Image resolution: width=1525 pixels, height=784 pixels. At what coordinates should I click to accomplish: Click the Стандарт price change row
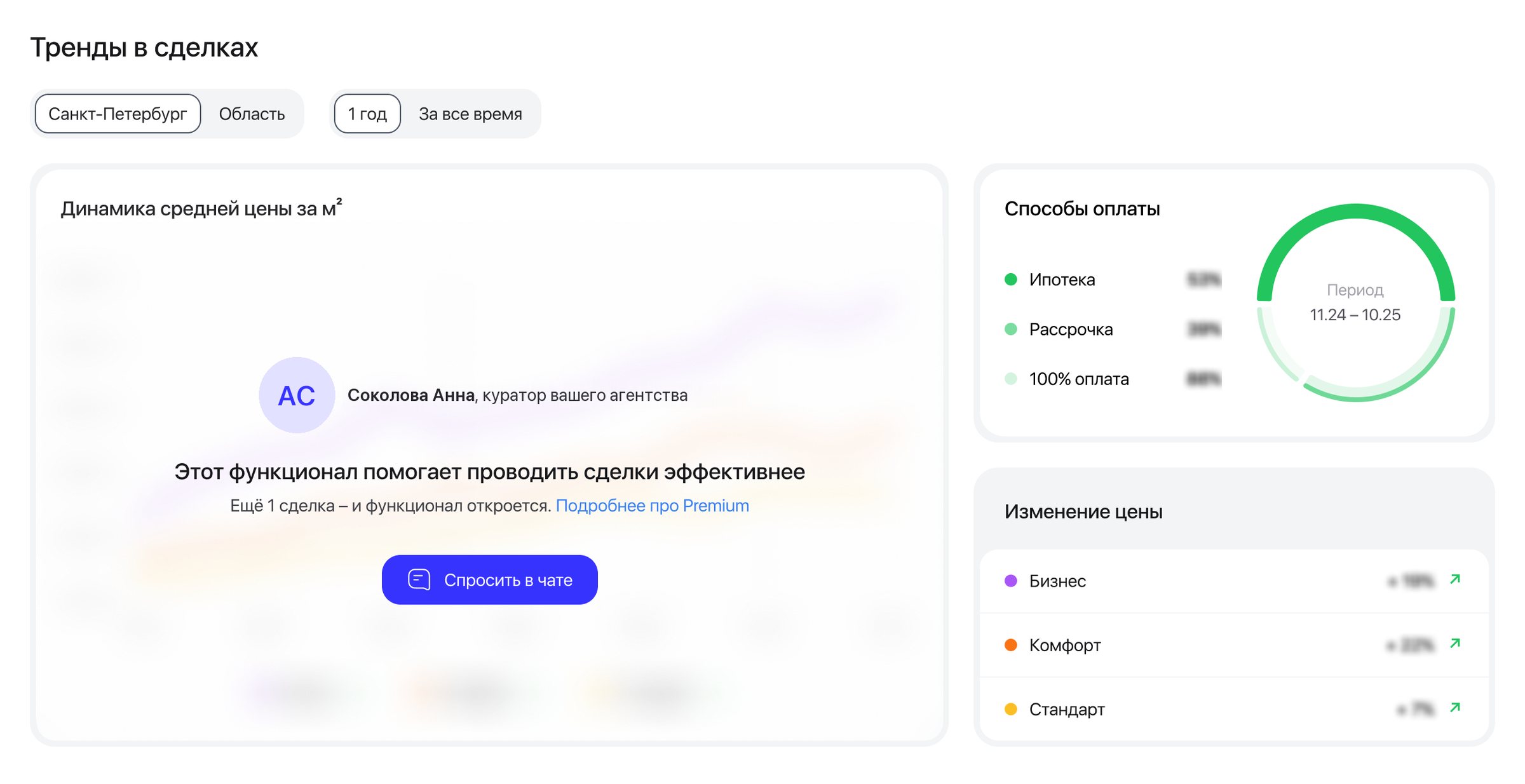pyautogui.click(x=1233, y=709)
